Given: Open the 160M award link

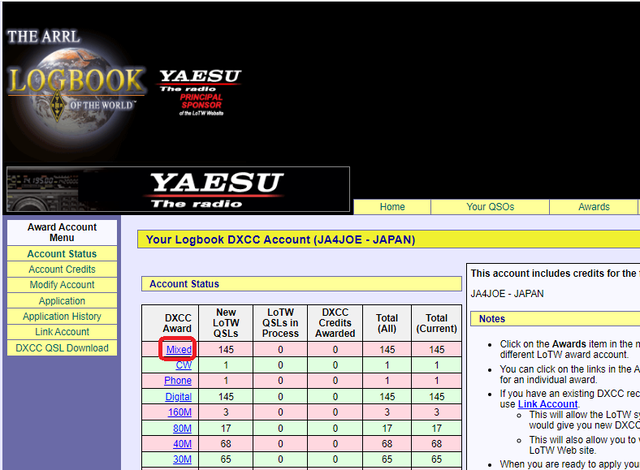Looking at the screenshot, I should coord(180,412).
